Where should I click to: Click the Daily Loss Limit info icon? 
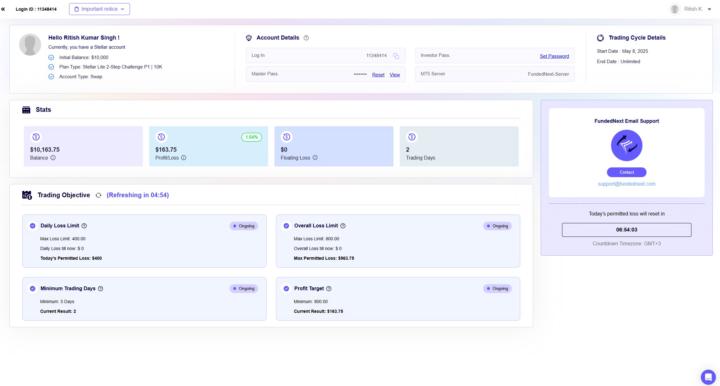[84, 226]
